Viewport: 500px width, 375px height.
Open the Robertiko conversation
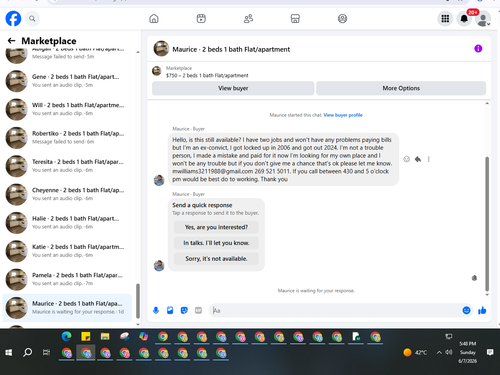67,137
